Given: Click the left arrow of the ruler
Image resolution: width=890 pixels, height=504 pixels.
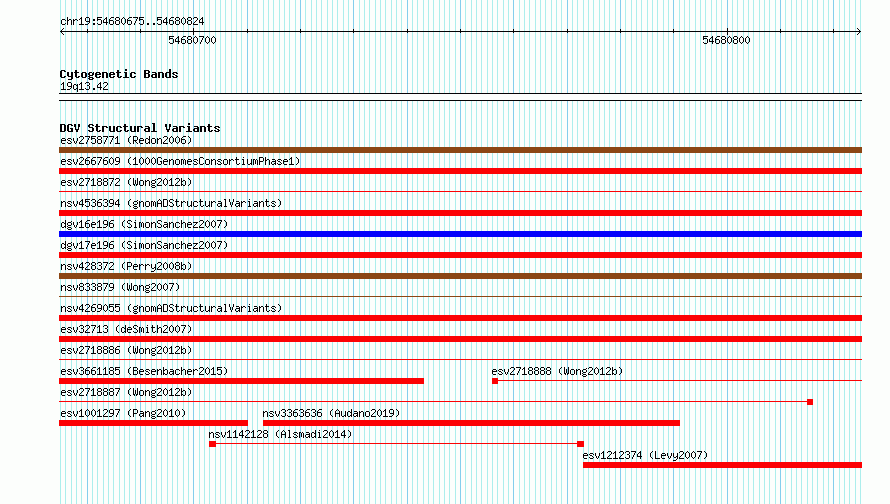Looking at the screenshot, I should [x=62, y=32].
